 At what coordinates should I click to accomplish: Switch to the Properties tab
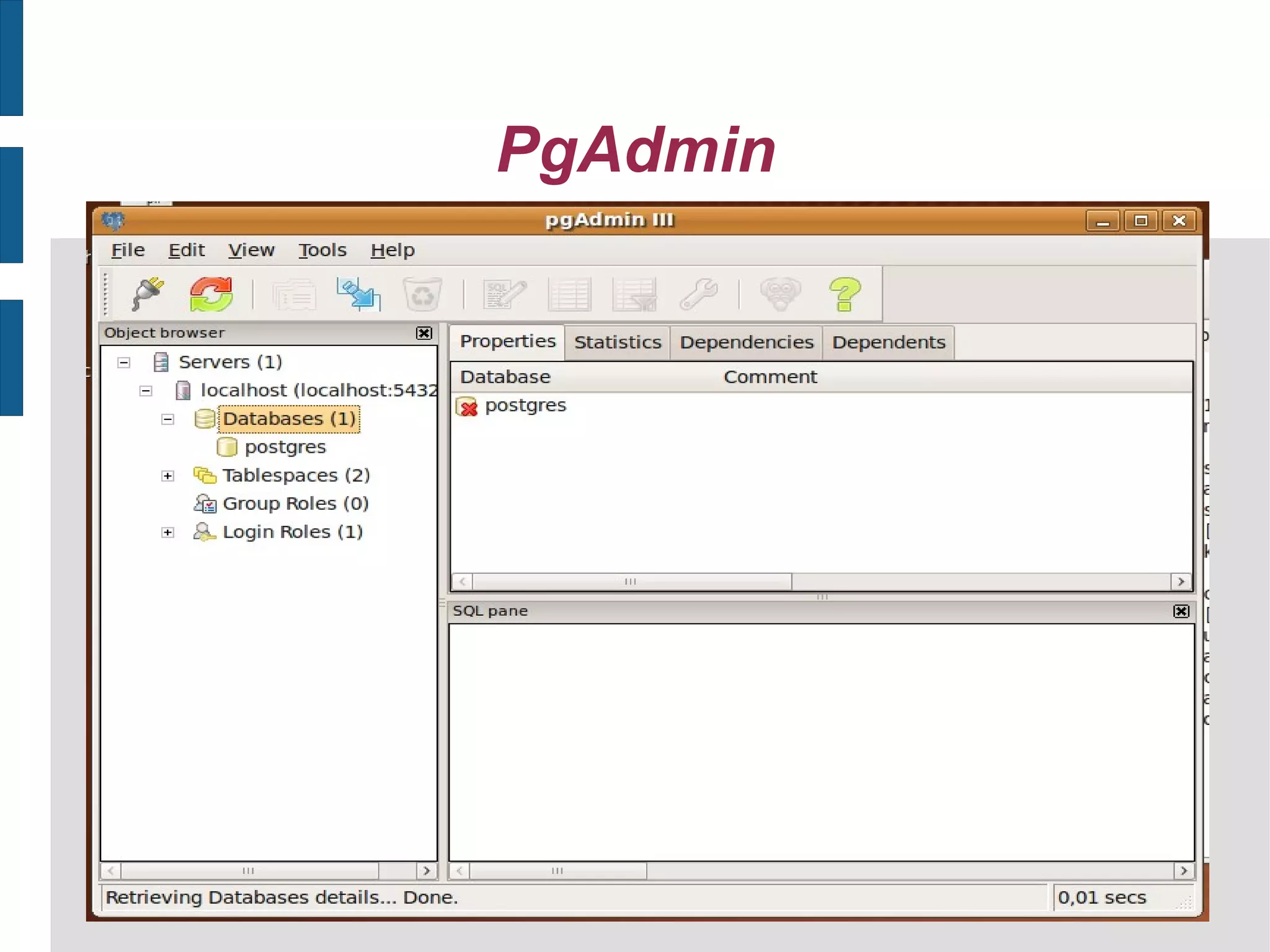click(x=507, y=341)
